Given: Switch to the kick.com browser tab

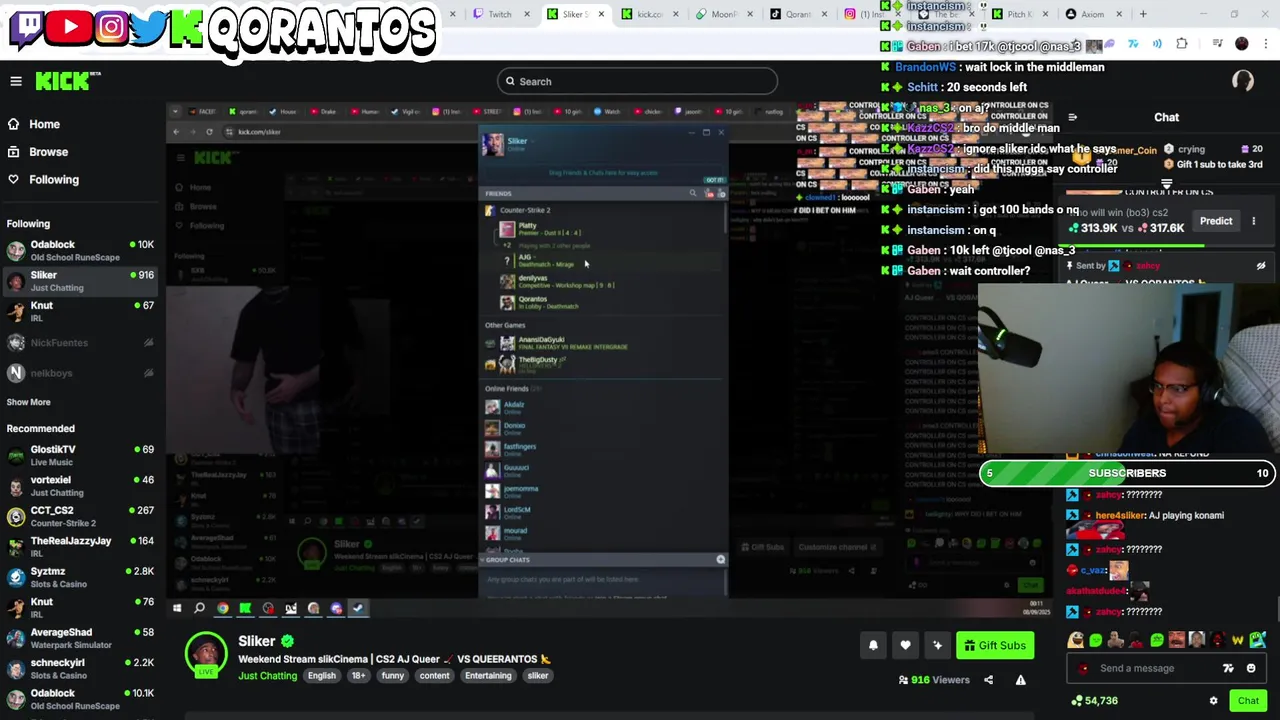Looking at the screenshot, I should click(649, 14).
